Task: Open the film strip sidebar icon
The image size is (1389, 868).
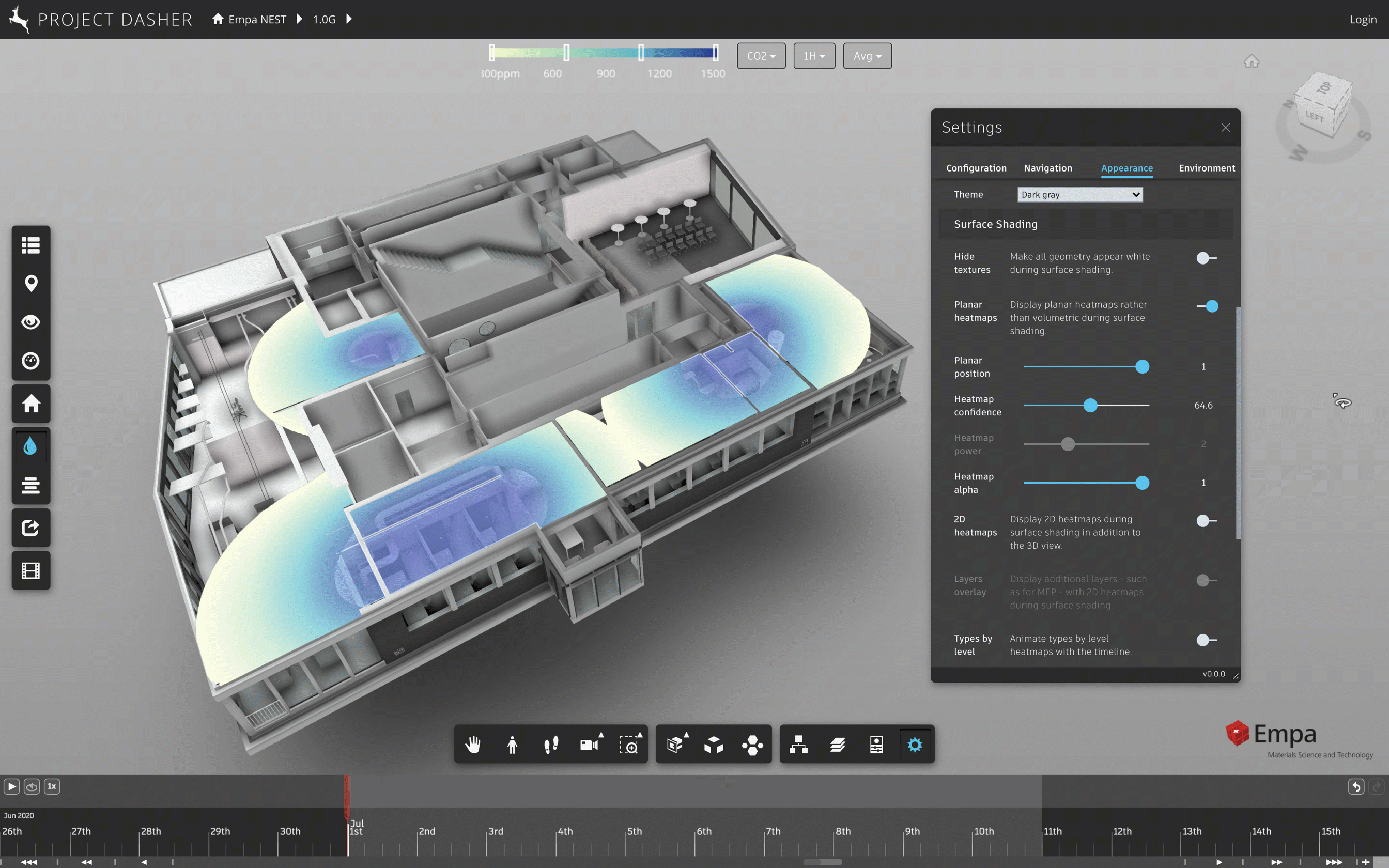Action: (31, 570)
